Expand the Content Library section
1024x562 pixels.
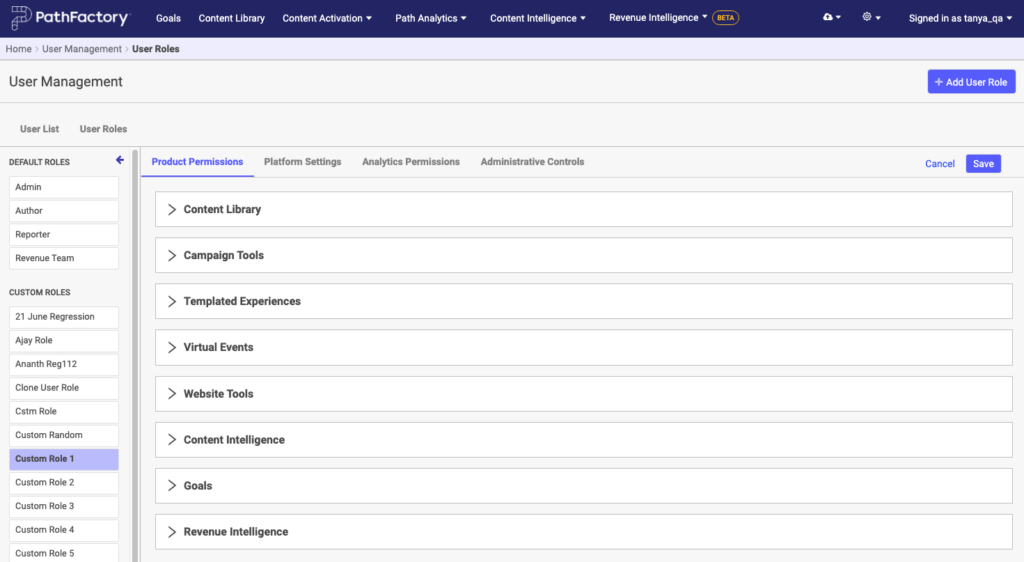point(583,210)
